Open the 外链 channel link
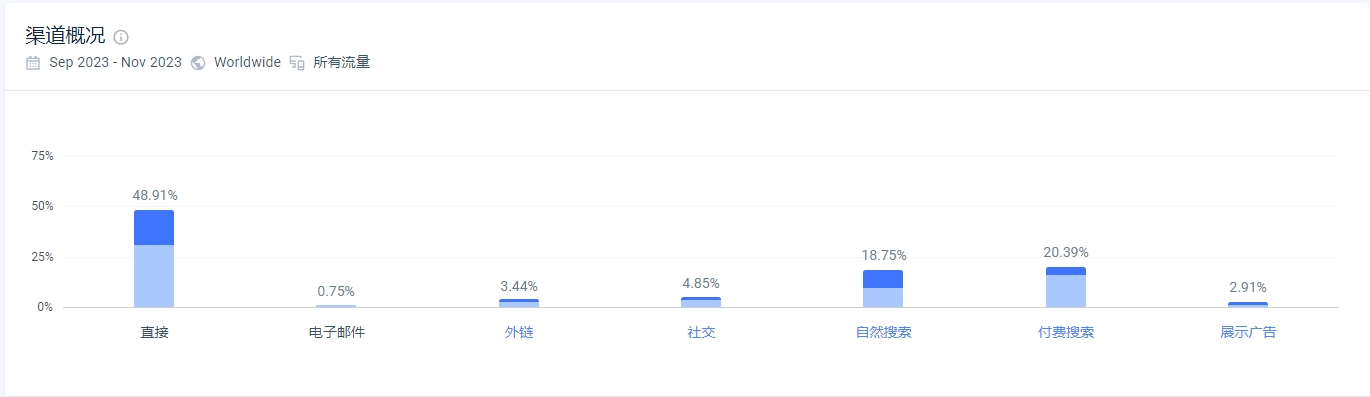Image resolution: width=1370 pixels, height=397 pixels. tap(519, 332)
